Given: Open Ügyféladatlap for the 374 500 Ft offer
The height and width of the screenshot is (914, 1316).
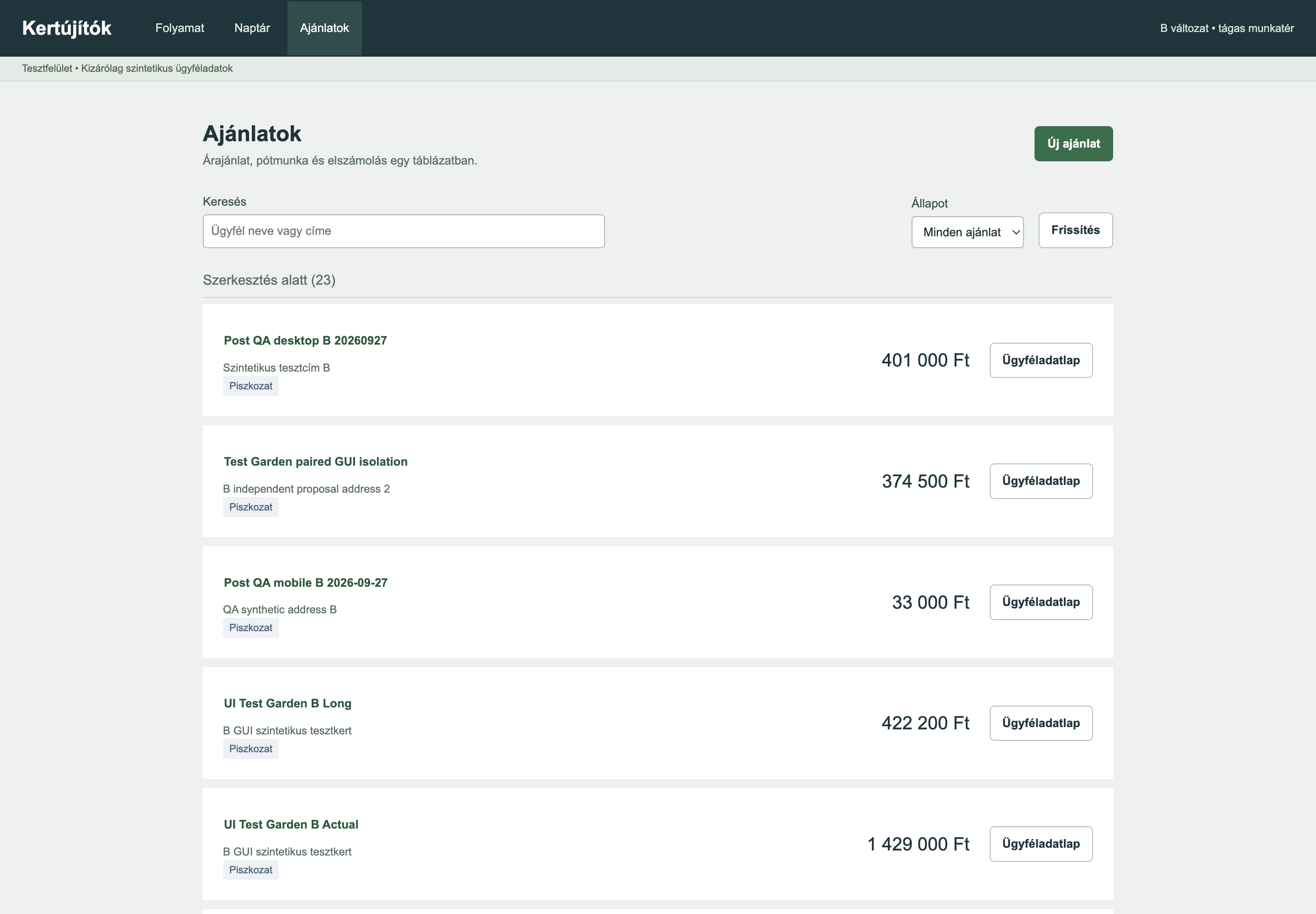Looking at the screenshot, I should [x=1040, y=481].
